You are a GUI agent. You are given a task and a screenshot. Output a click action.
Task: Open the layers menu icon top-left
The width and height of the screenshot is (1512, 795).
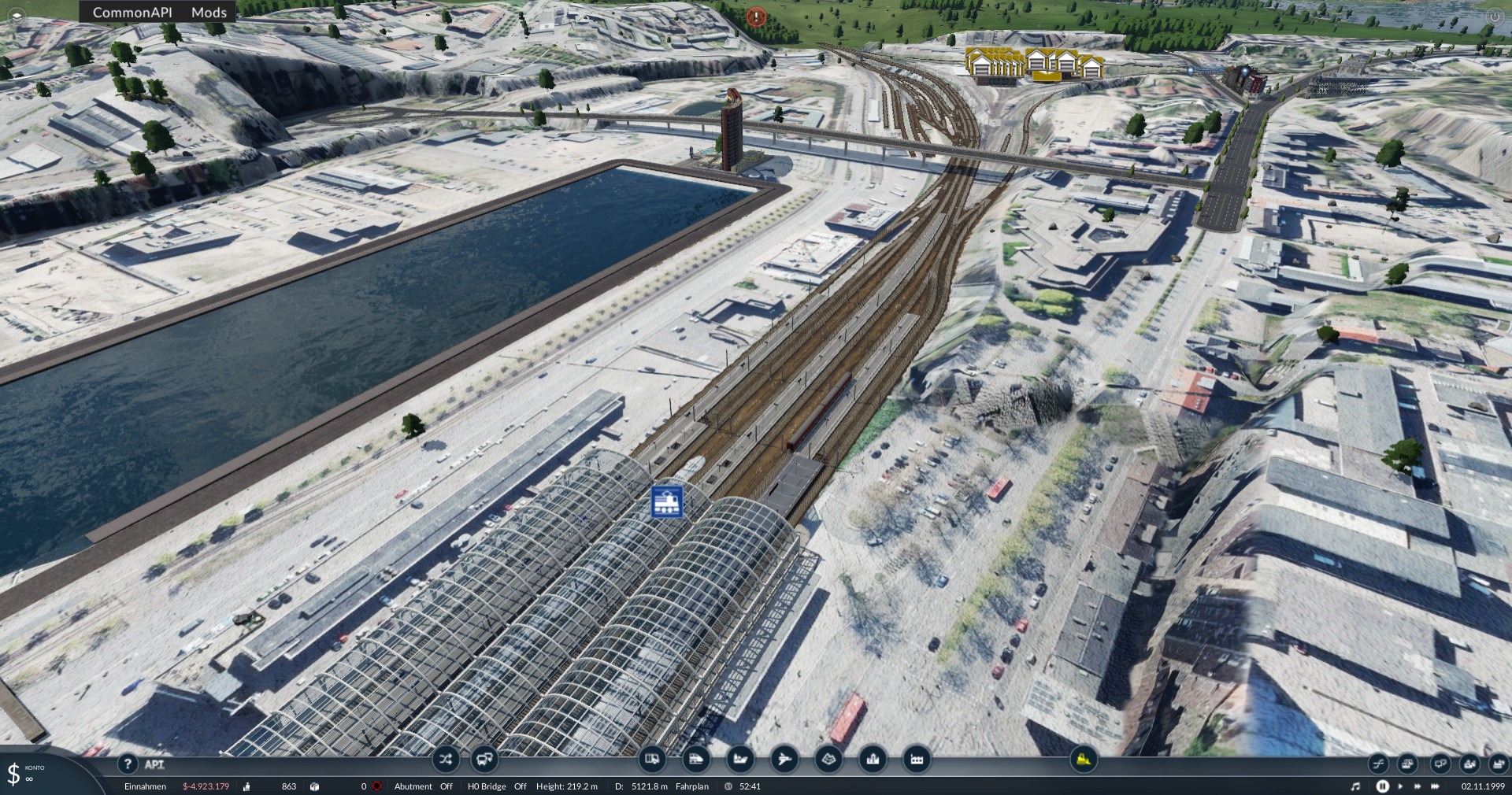coord(17,16)
